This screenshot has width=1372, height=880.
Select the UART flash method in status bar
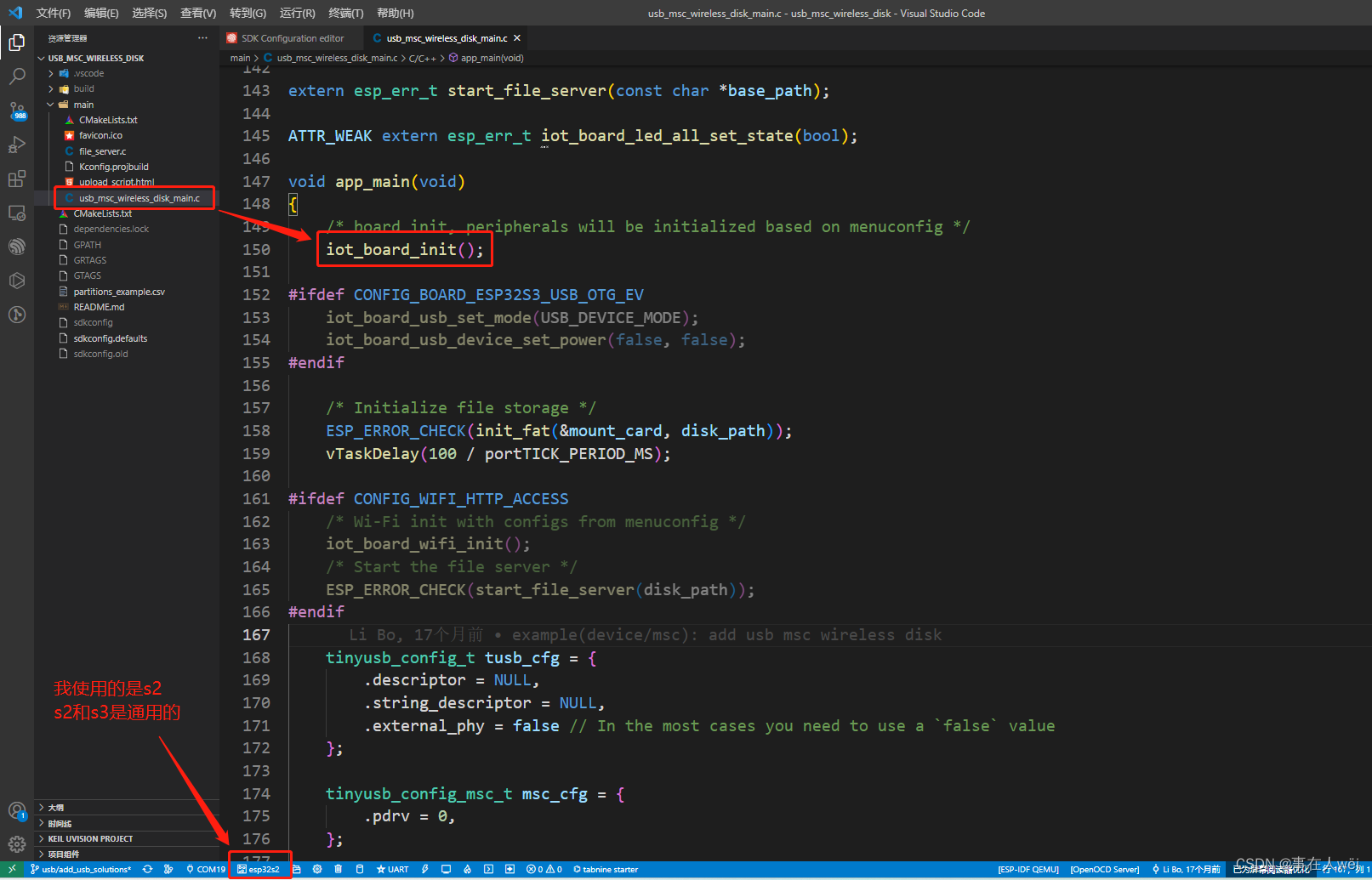[393, 869]
